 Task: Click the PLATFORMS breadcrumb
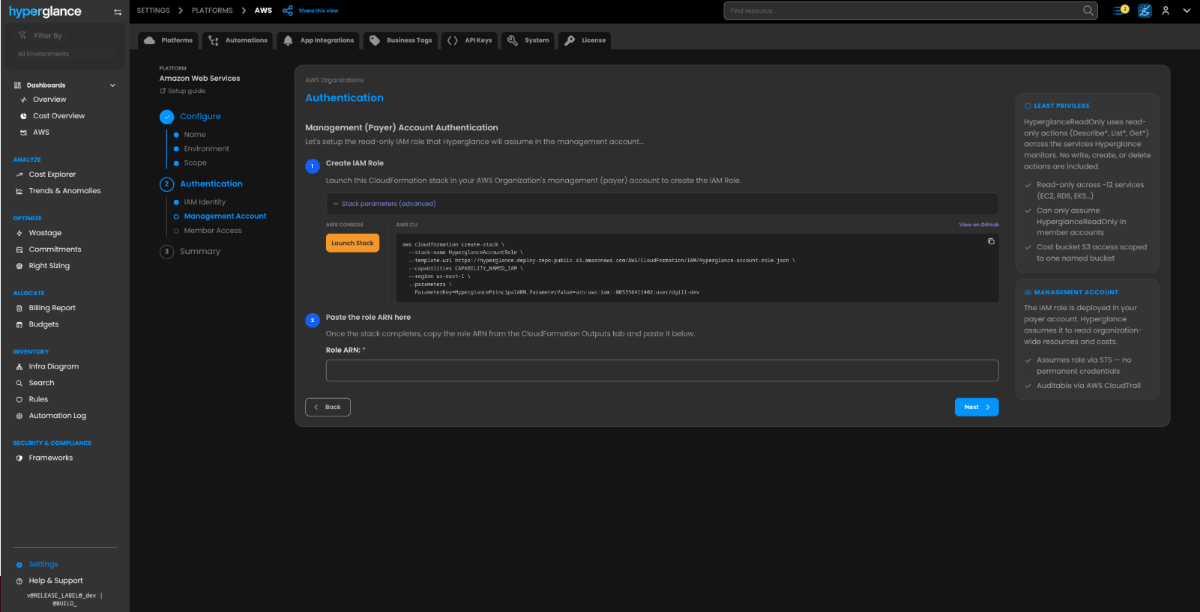214,10
